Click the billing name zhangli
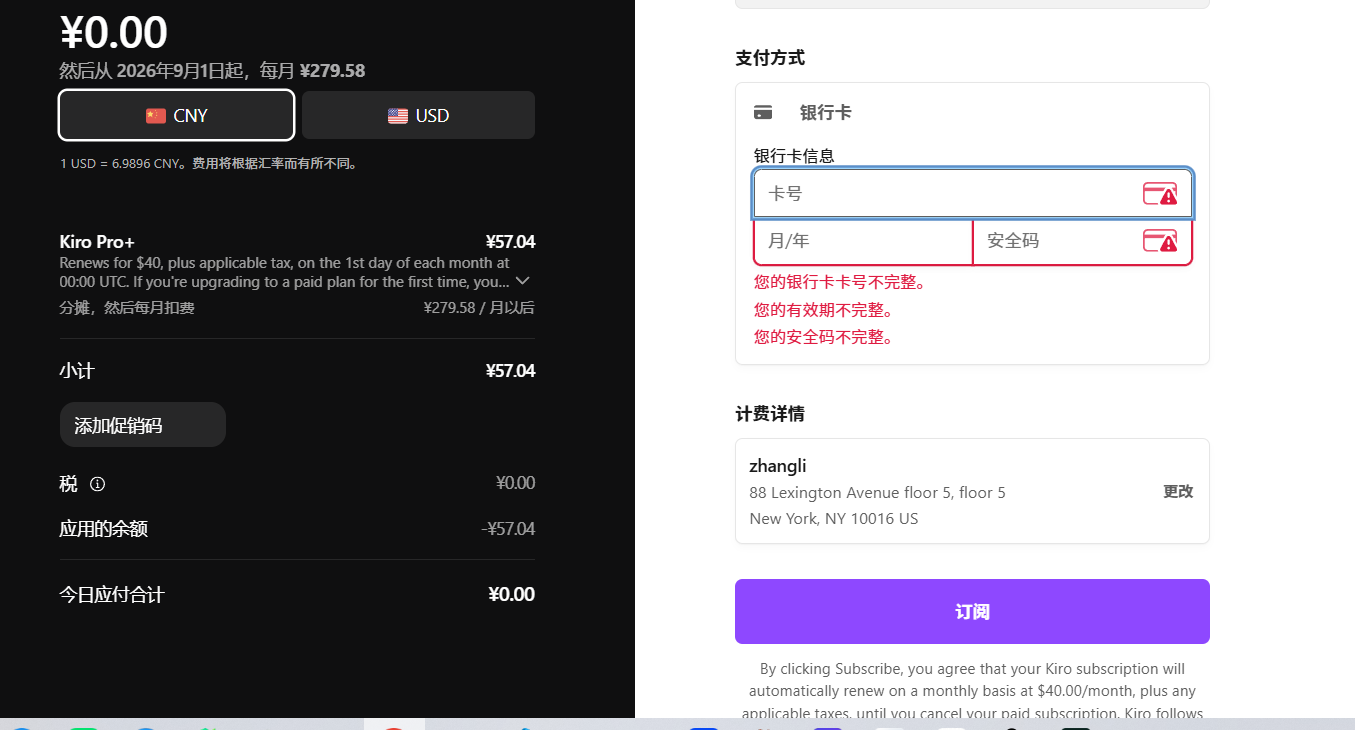This screenshot has height=730, width=1355. tap(778, 466)
